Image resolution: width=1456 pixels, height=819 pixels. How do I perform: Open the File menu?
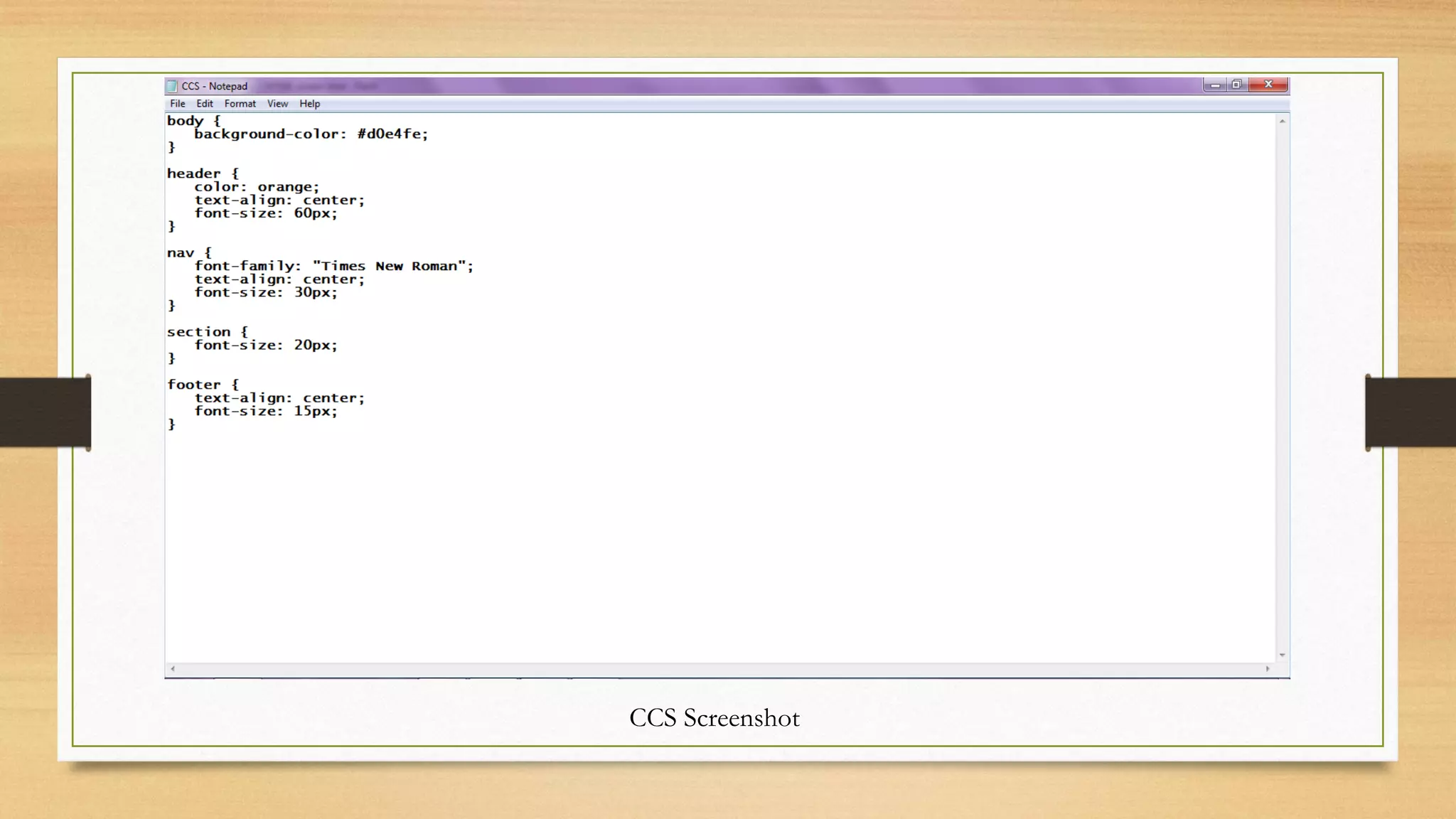177,104
